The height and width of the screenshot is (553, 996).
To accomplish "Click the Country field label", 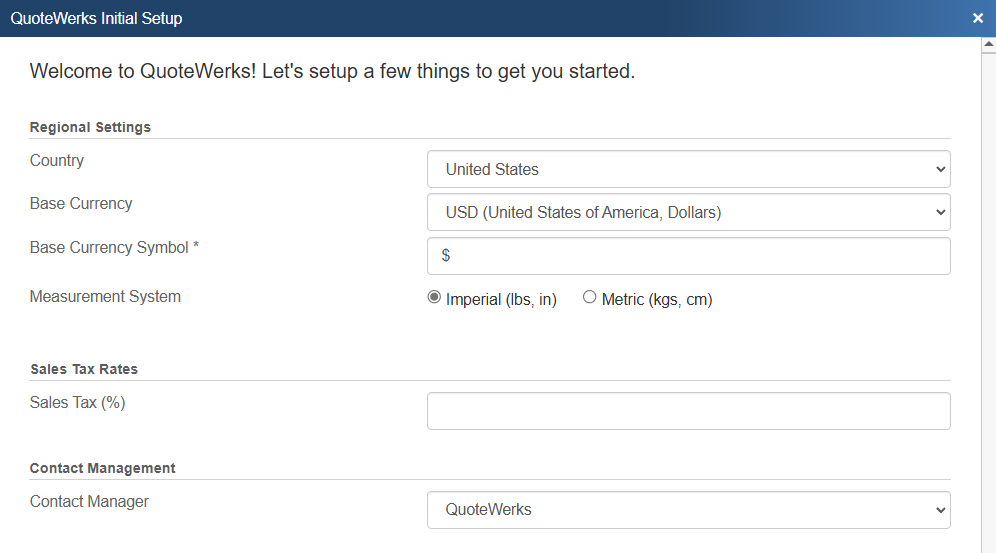I will coord(57,161).
